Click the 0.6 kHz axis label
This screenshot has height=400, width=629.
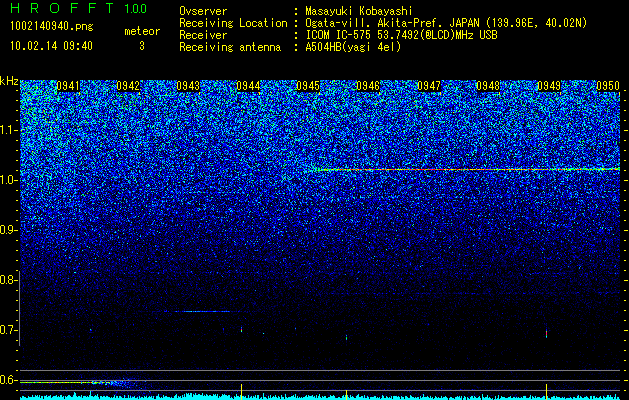(x=7, y=380)
